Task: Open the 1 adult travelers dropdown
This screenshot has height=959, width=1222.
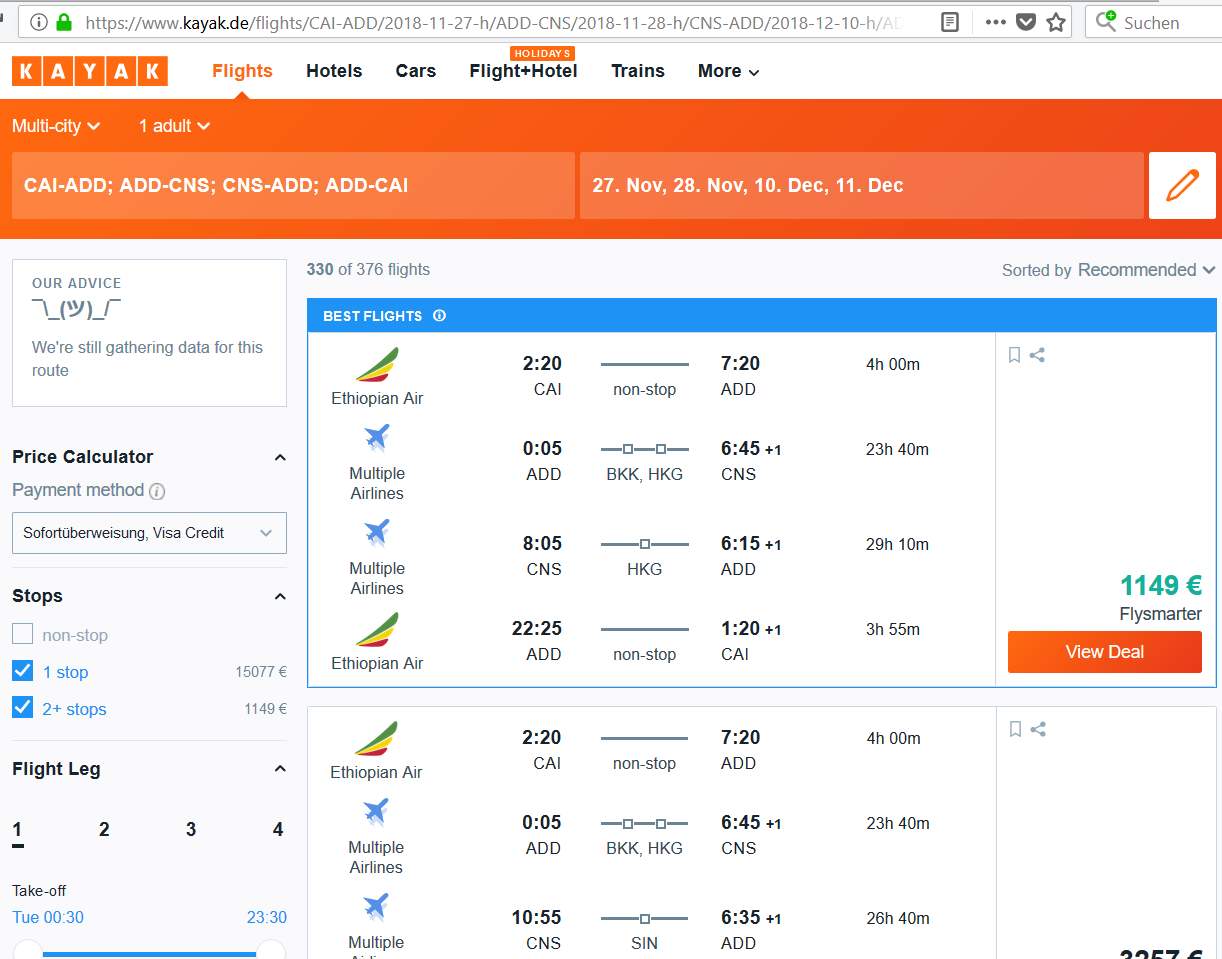Action: pos(174,126)
